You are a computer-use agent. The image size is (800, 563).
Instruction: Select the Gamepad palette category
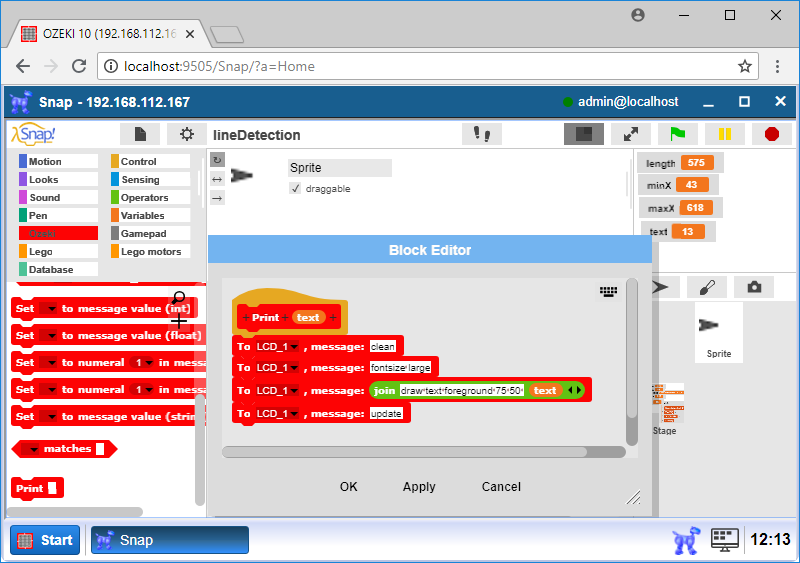point(151,233)
